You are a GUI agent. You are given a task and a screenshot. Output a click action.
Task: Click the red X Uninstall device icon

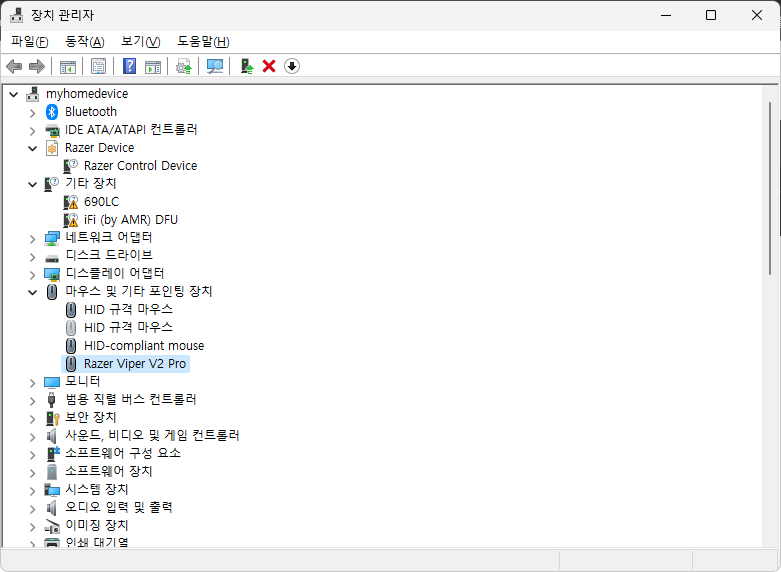[269, 66]
